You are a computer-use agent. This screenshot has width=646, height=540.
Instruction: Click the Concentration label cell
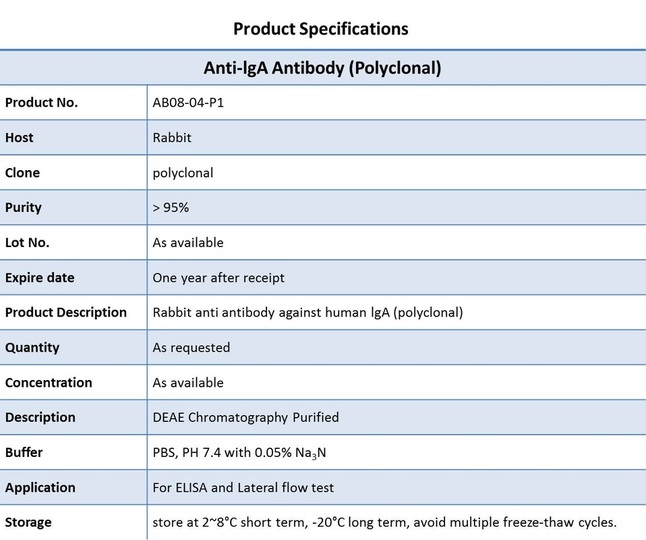[73, 382]
